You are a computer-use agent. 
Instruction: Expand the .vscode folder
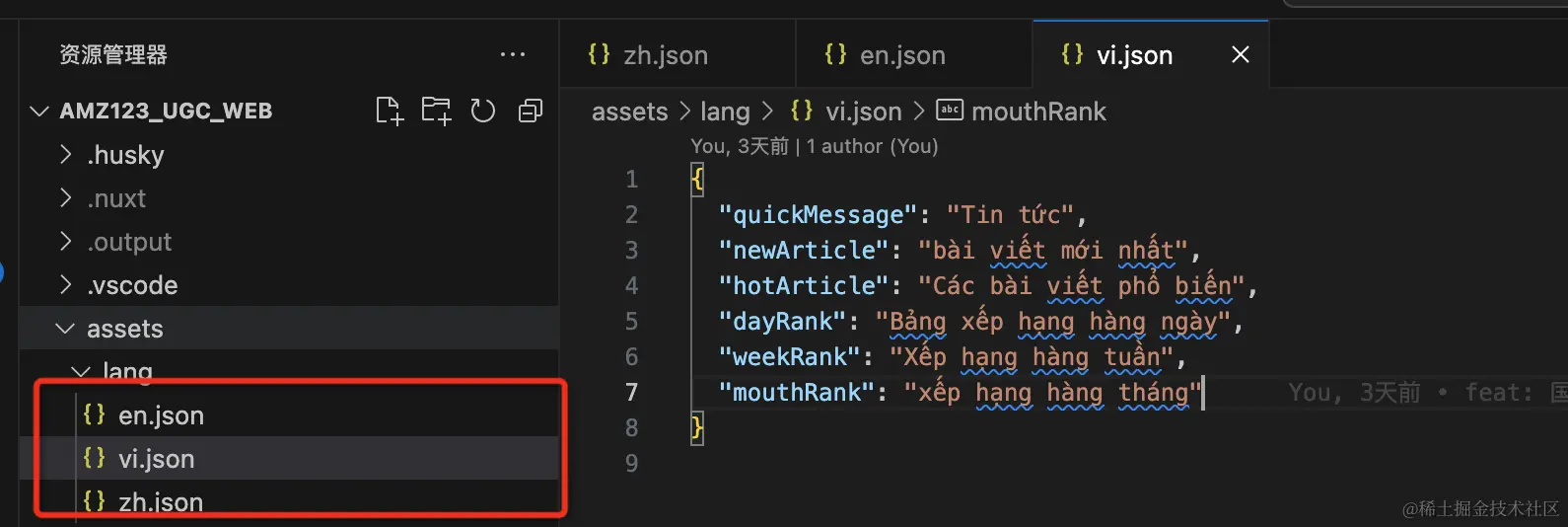click(x=289, y=285)
